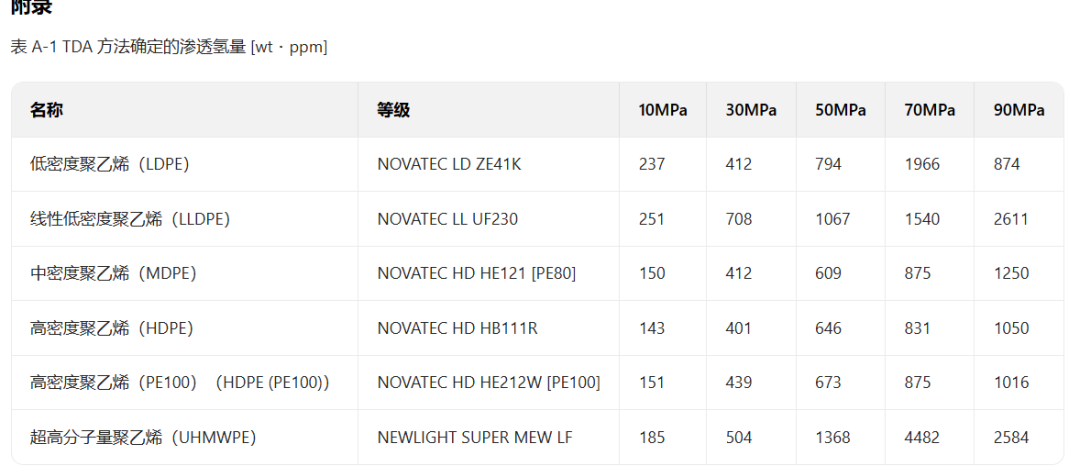Screen dimensions: 1080x466
Task: Click the 4482 value for UHMWPE
Action: click(922, 437)
